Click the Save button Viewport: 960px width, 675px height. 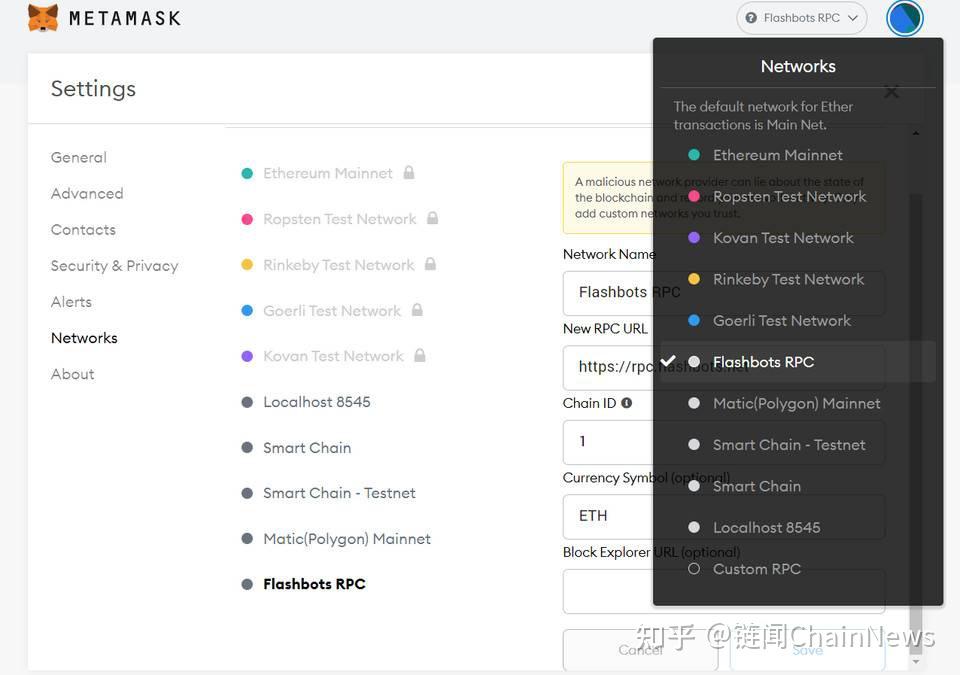[x=806, y=649]
